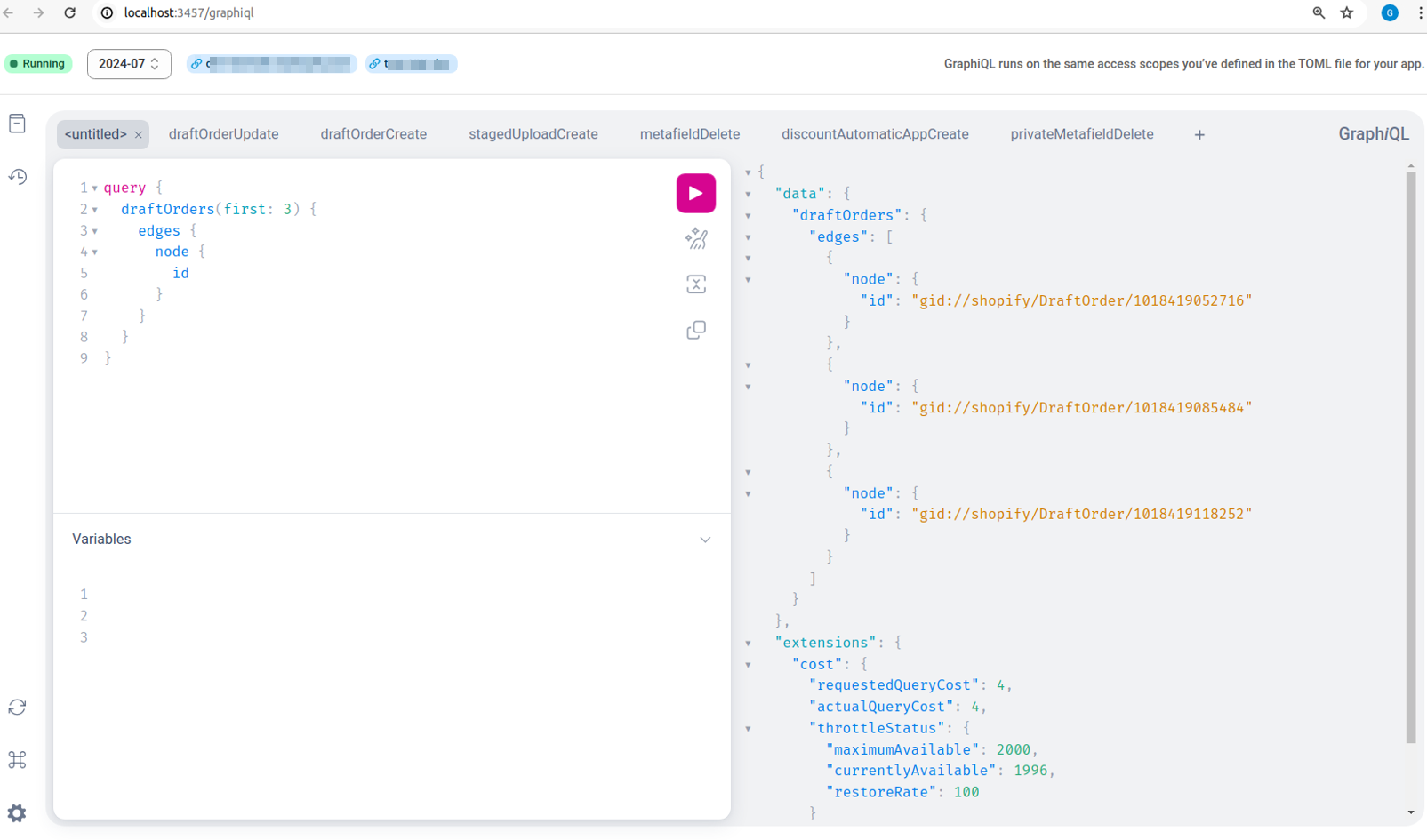
Task: Close the untitled tab
Action: tap(139, 135)
